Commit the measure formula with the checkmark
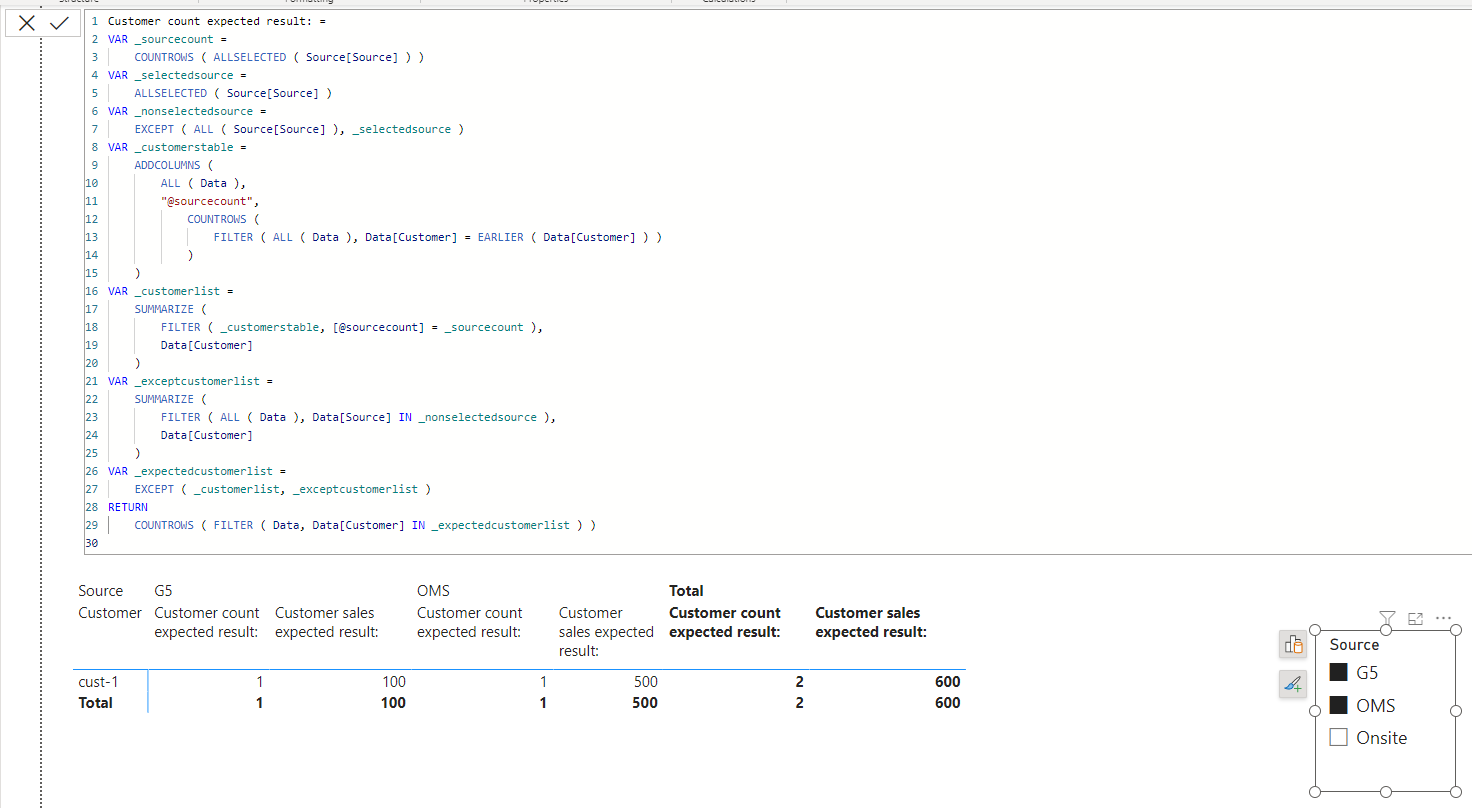This screenshot has width=1472, height=808. coord(59,23)
